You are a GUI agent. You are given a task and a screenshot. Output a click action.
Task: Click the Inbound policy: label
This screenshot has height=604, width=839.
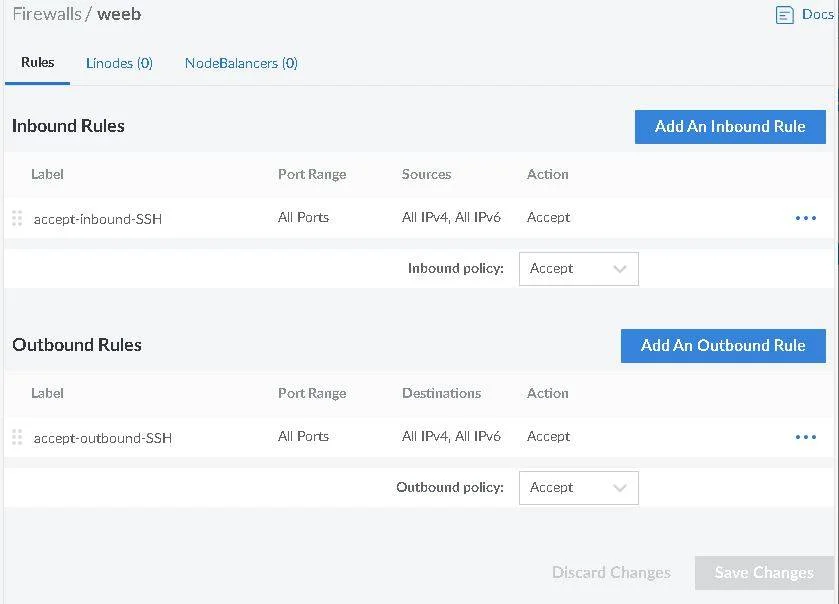pos(456,268)
